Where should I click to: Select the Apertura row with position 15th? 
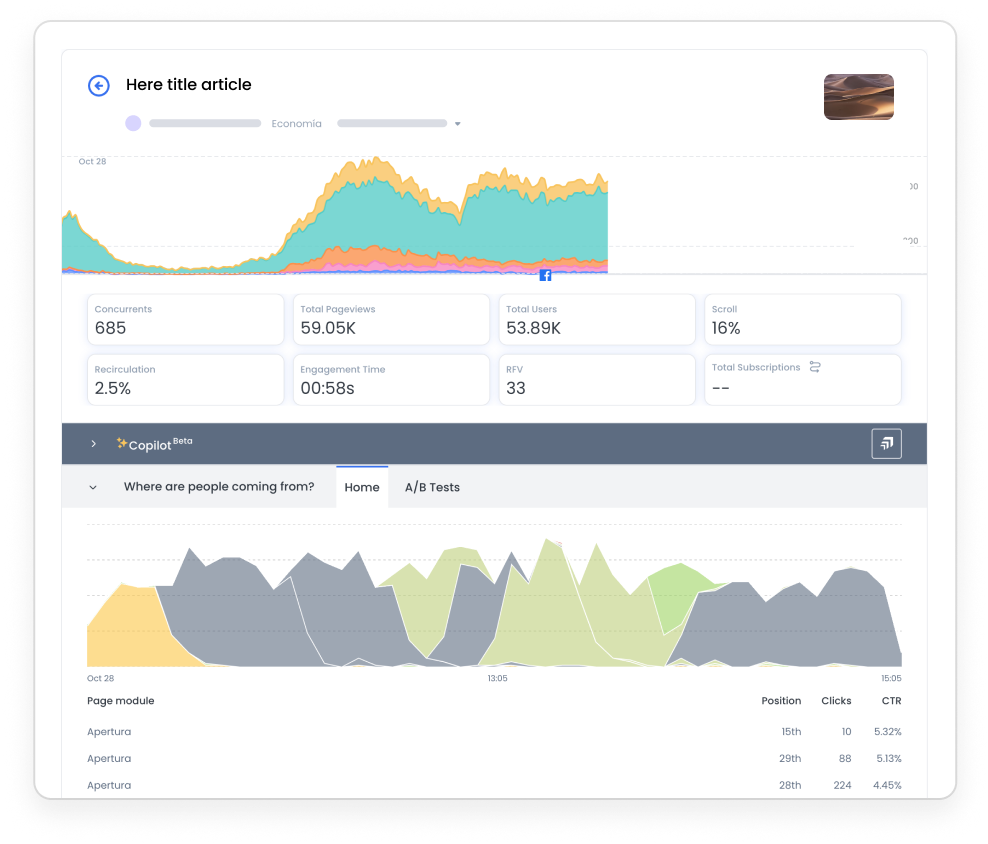click(494, 732)
